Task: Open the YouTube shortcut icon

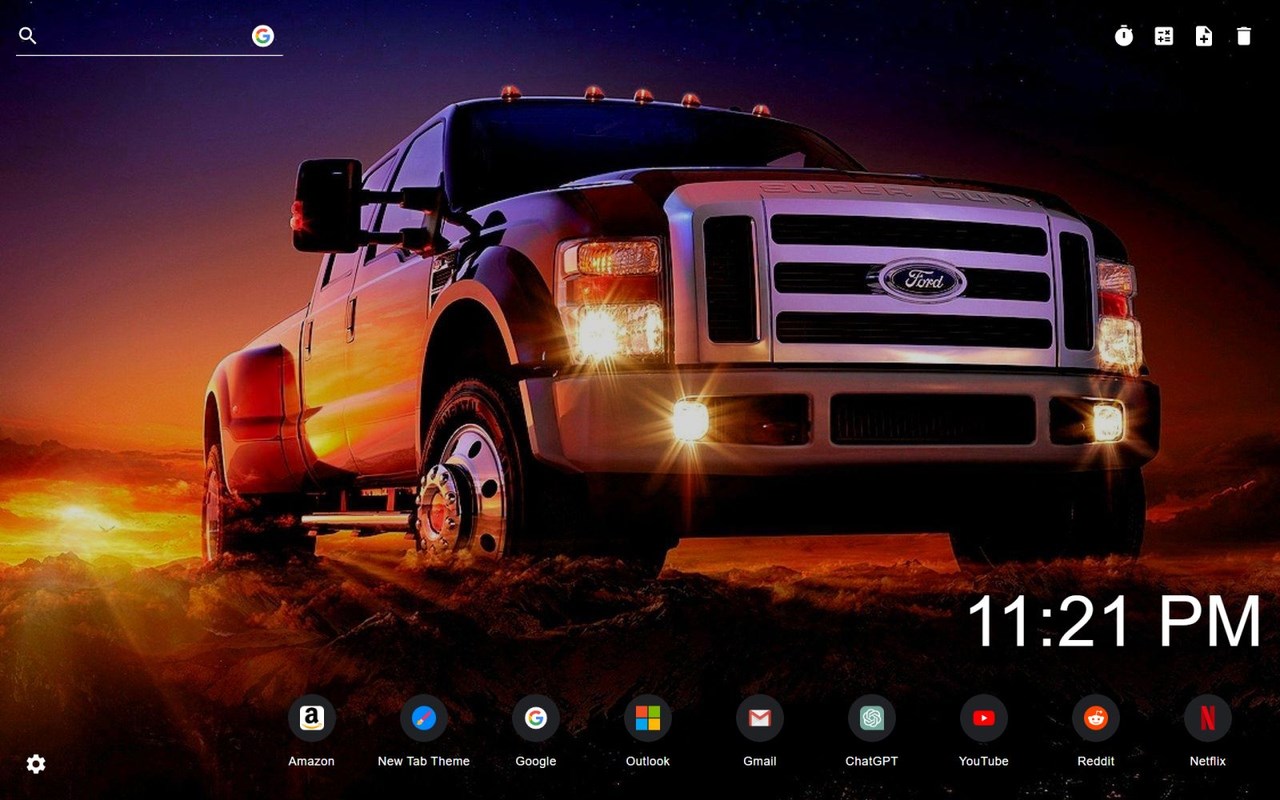Action: [x=984, y=718]
